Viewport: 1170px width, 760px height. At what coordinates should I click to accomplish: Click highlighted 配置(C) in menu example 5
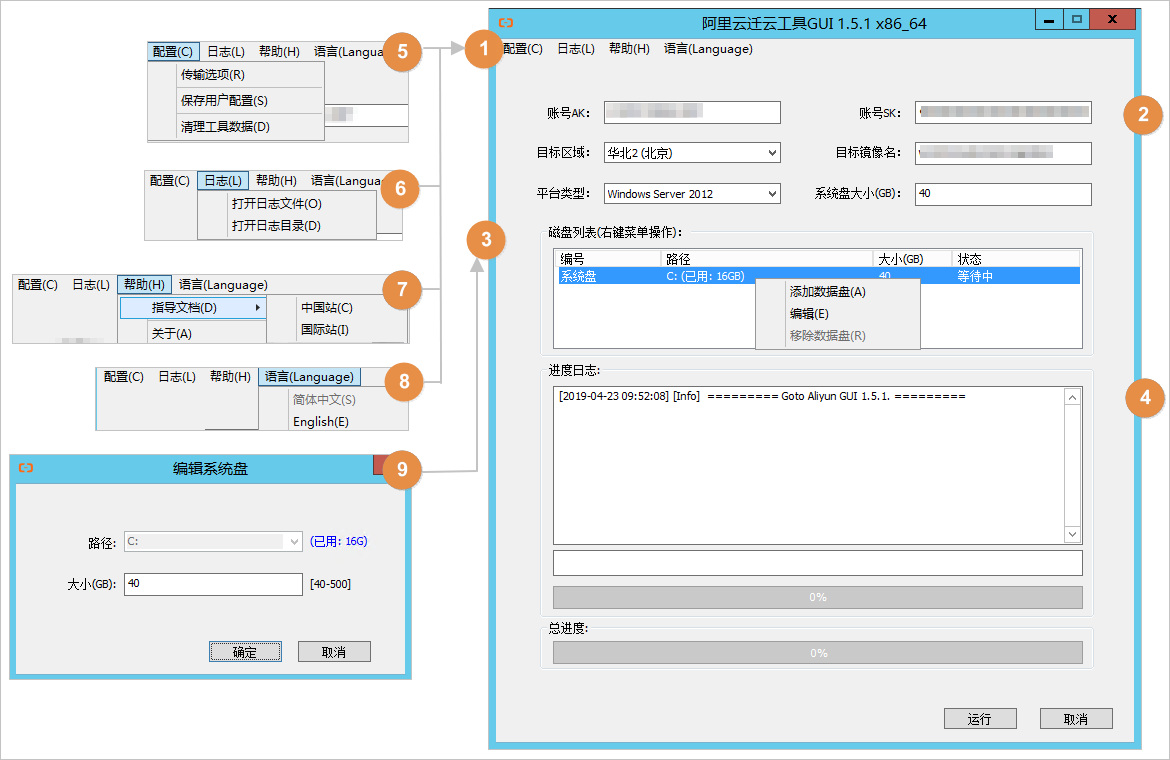pyautogui.click(x=173, y=51)
